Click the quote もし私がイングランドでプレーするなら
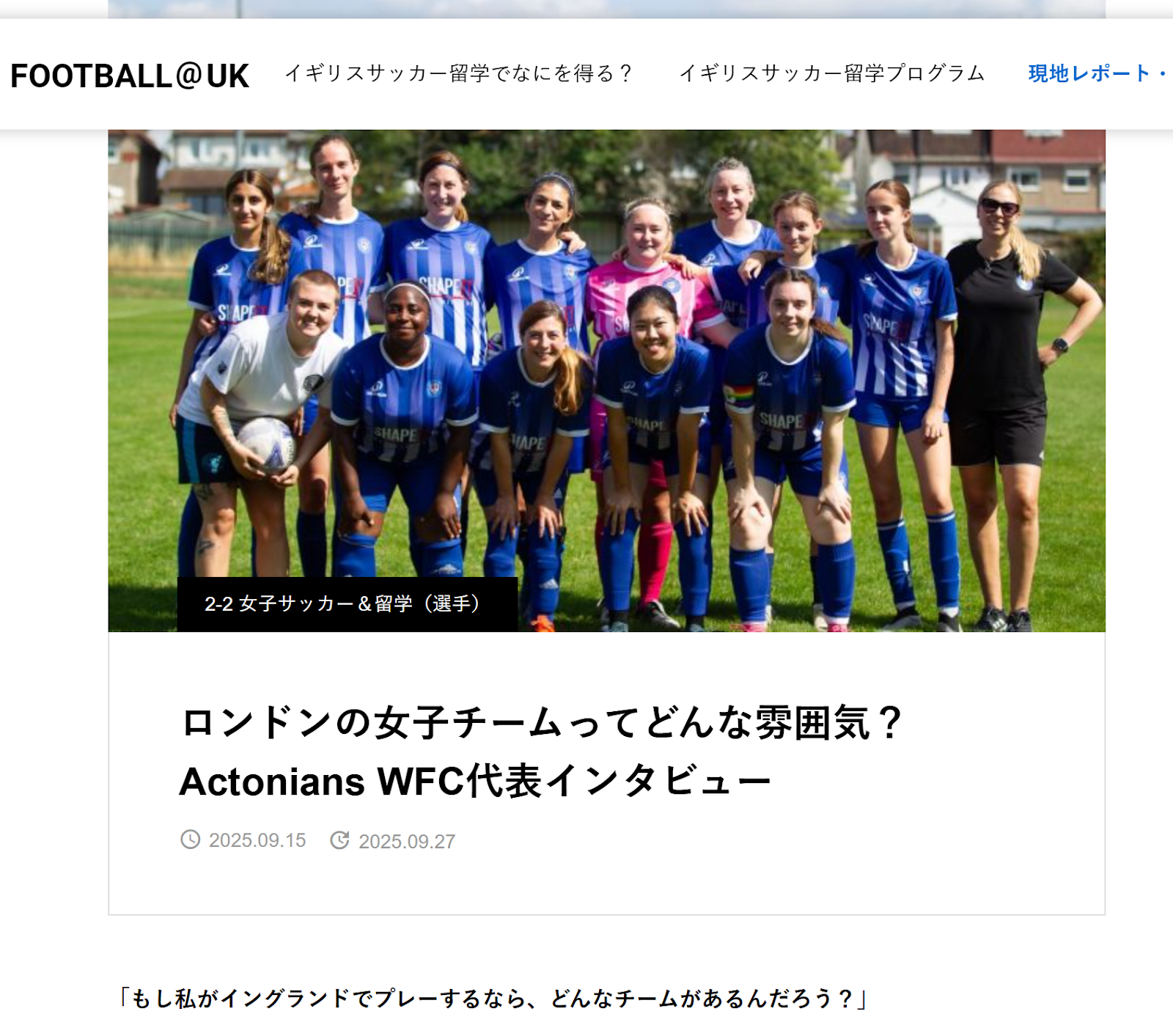This screenshot has height=1036, width=1173. tap(328, 998)
